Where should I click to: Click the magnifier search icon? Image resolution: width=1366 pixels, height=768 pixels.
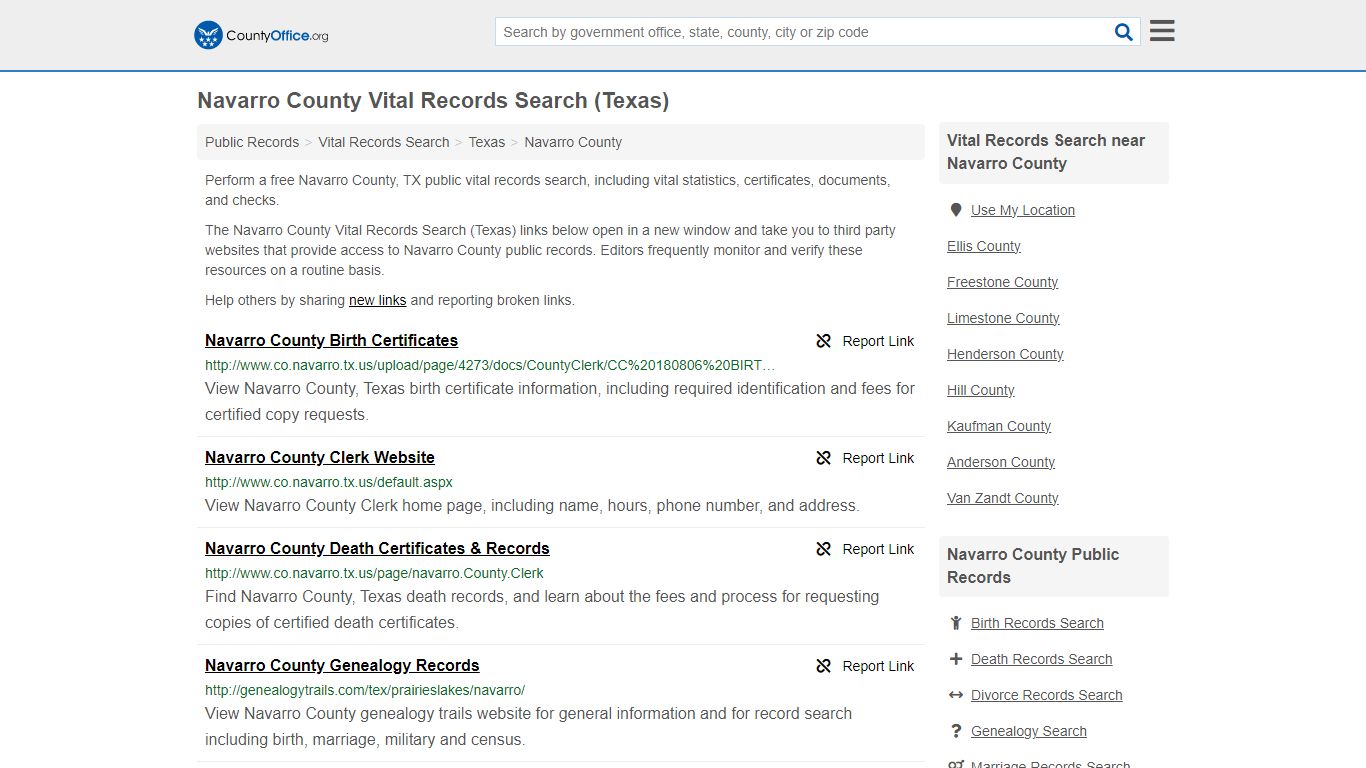(1124, 32)
